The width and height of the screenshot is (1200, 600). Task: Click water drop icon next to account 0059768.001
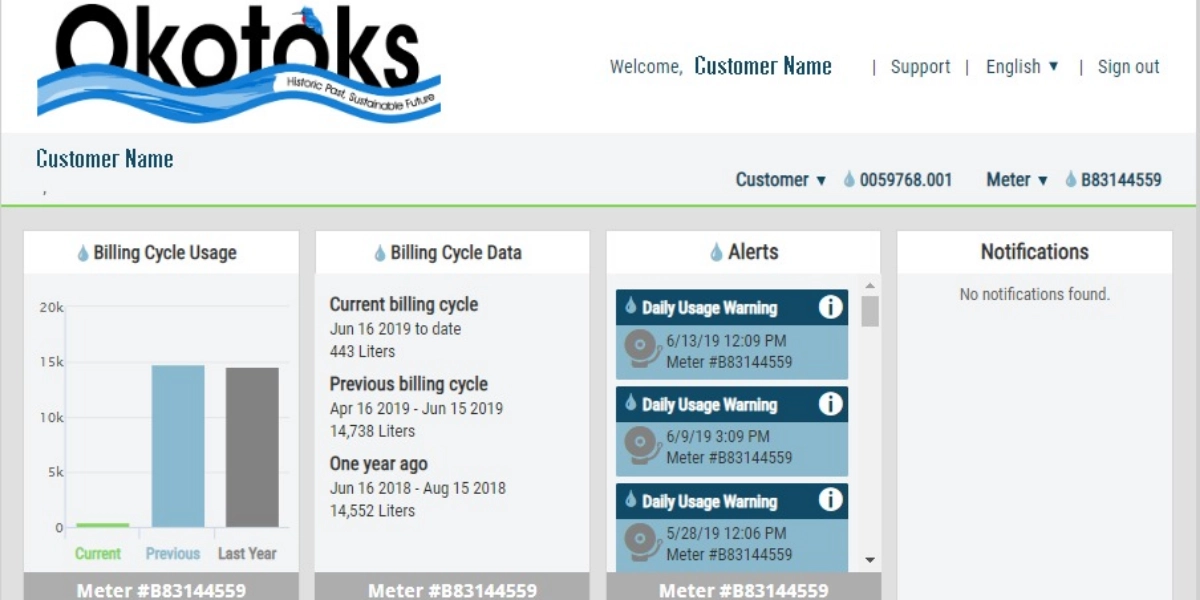(849, 180)
